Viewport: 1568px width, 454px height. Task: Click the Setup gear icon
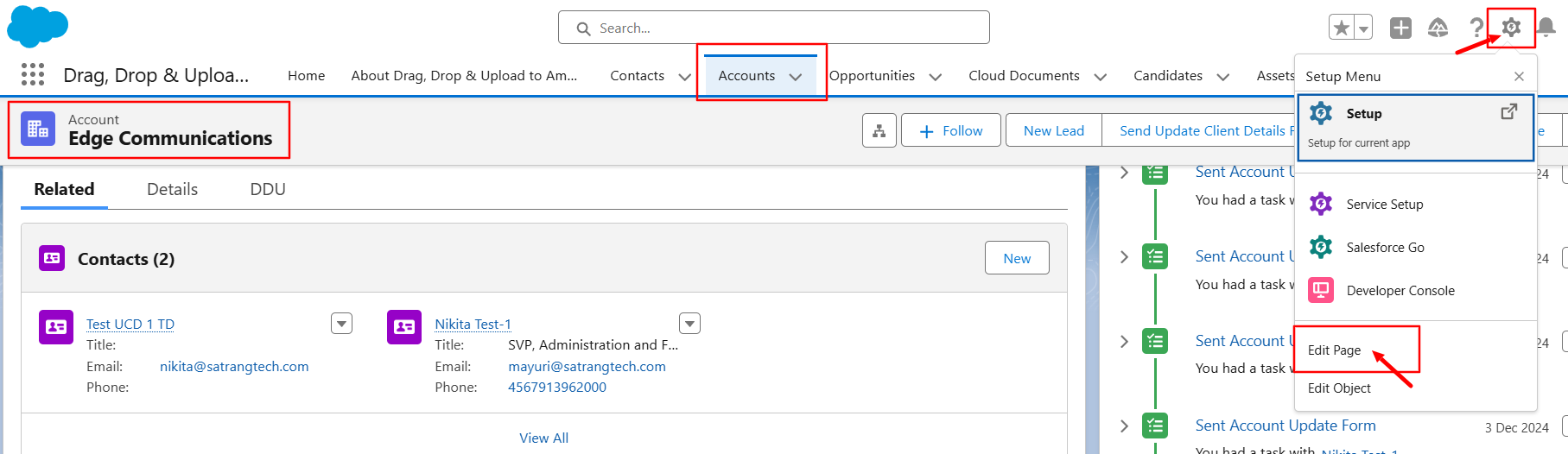[x=1511, y=28]
